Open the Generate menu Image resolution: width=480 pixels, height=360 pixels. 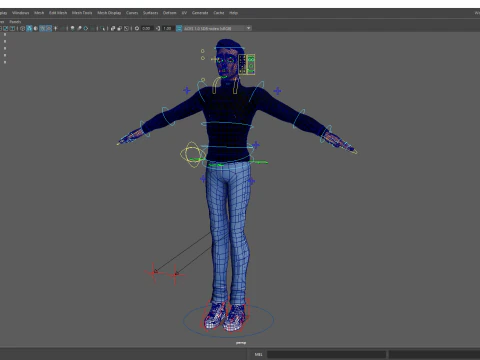pyautogui.click(x=200, y=13)
